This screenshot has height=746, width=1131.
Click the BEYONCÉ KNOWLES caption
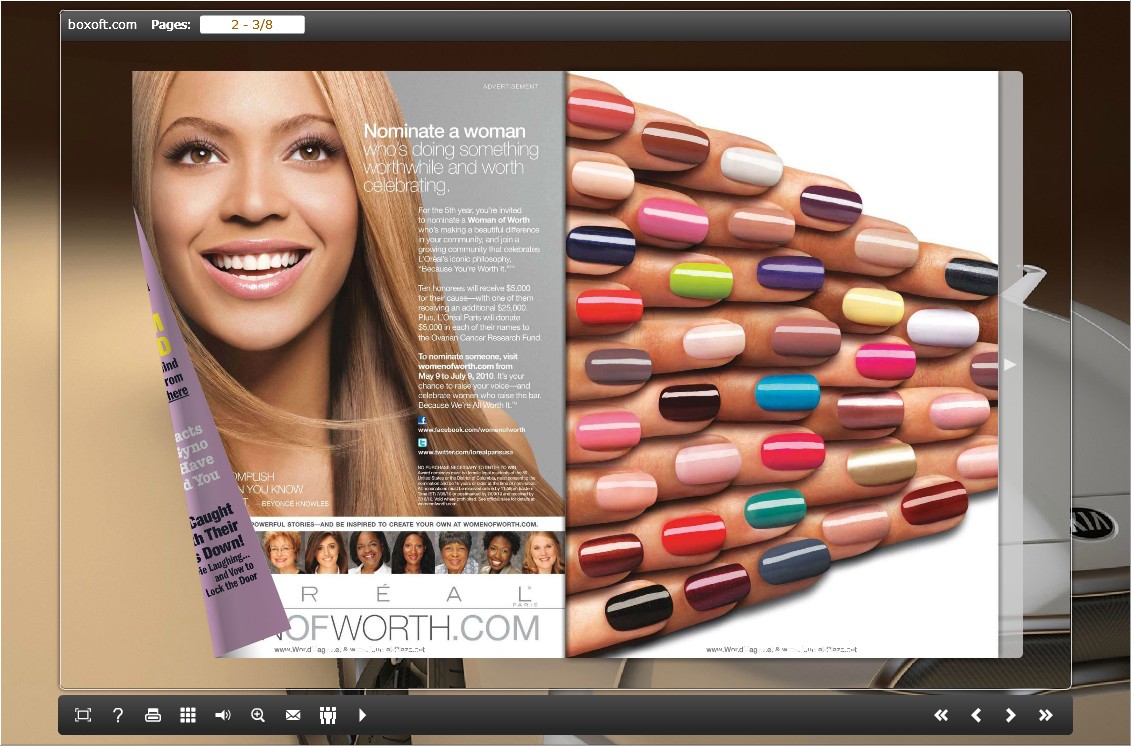(294, 504)
